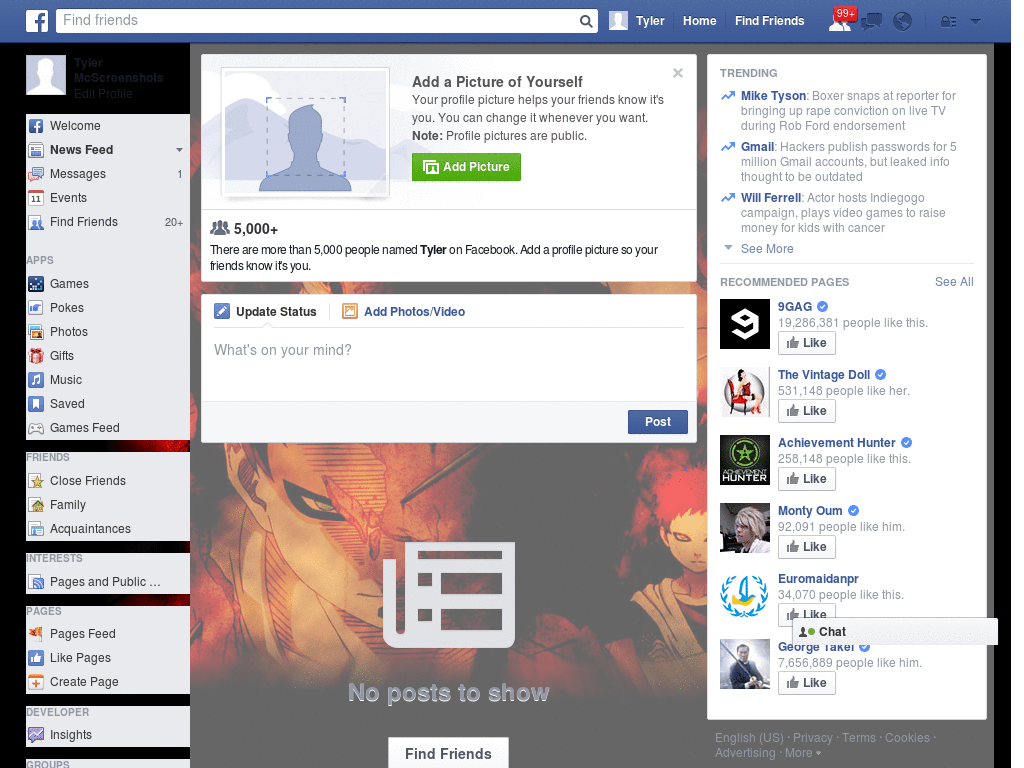Click the Create Page plus icon

pos(36,682)
